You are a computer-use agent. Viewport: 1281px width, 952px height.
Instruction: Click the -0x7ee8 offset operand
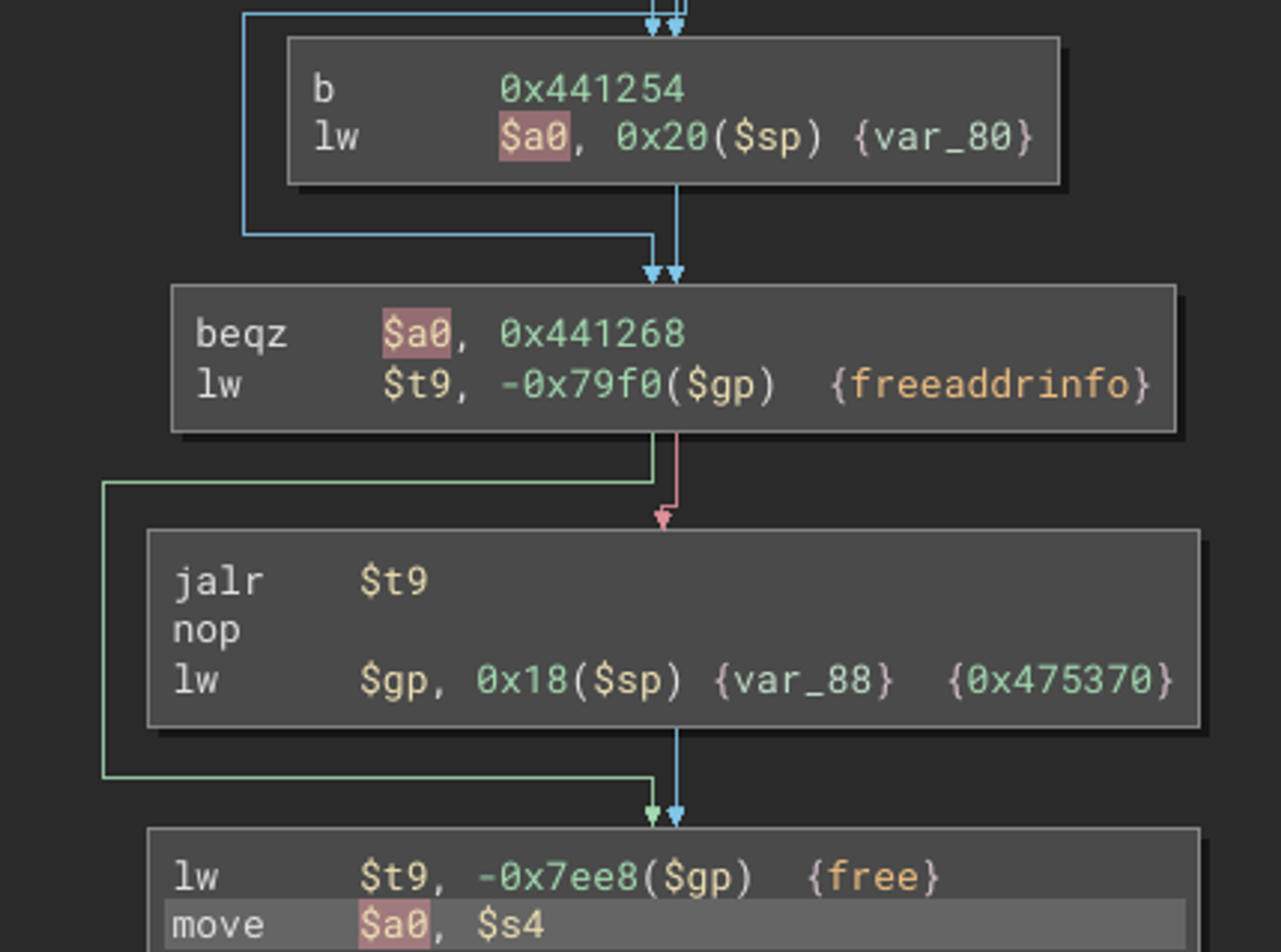tap(557, 876)
